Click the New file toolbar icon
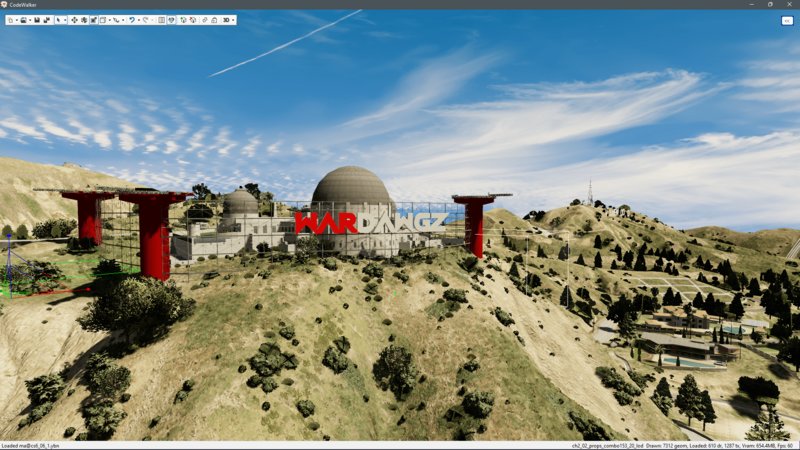The width and height of the screenshot is (800, 450). [x=11, y=20]
